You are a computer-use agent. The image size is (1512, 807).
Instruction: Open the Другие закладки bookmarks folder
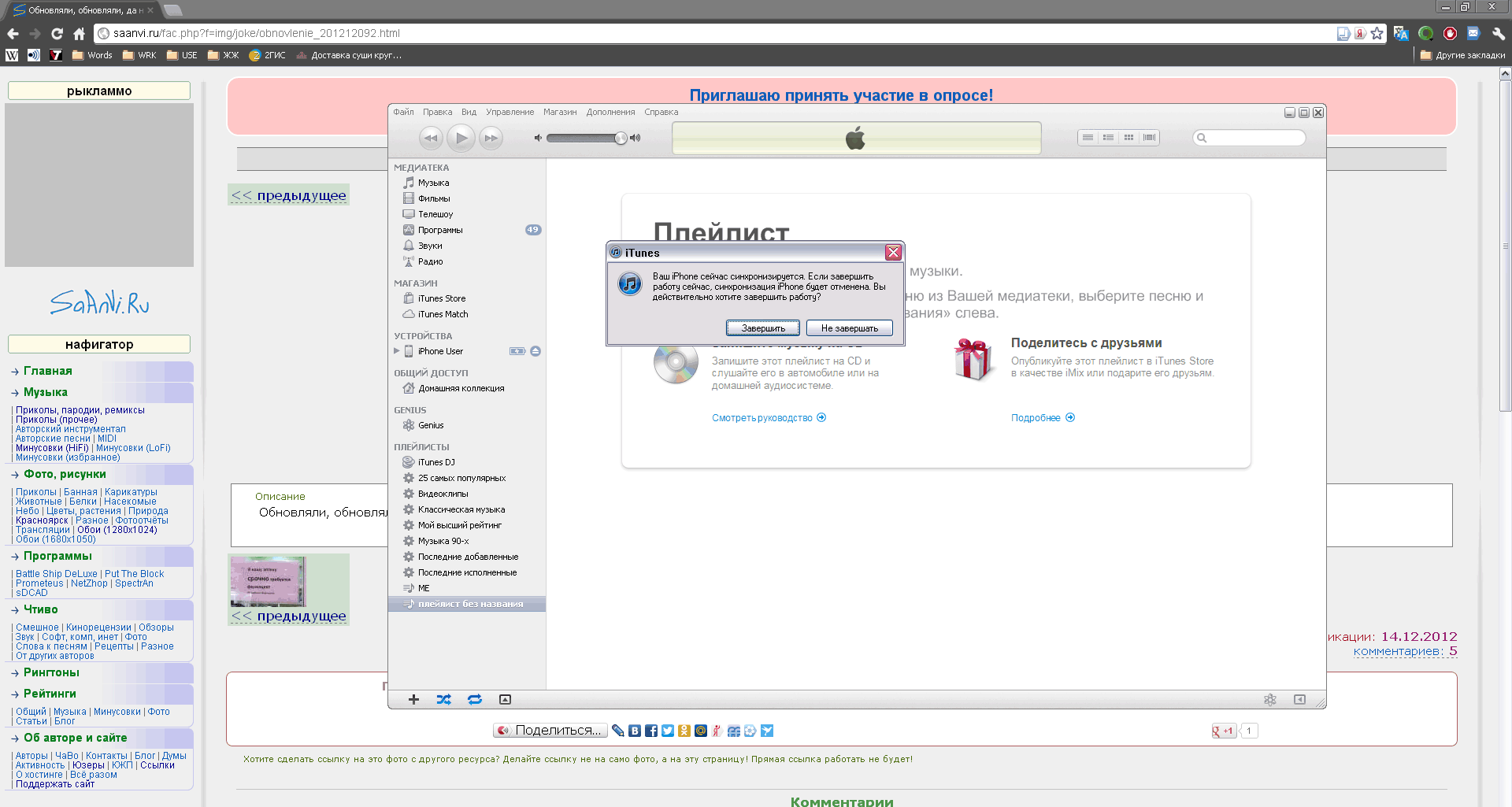(x=1462, y=55)
